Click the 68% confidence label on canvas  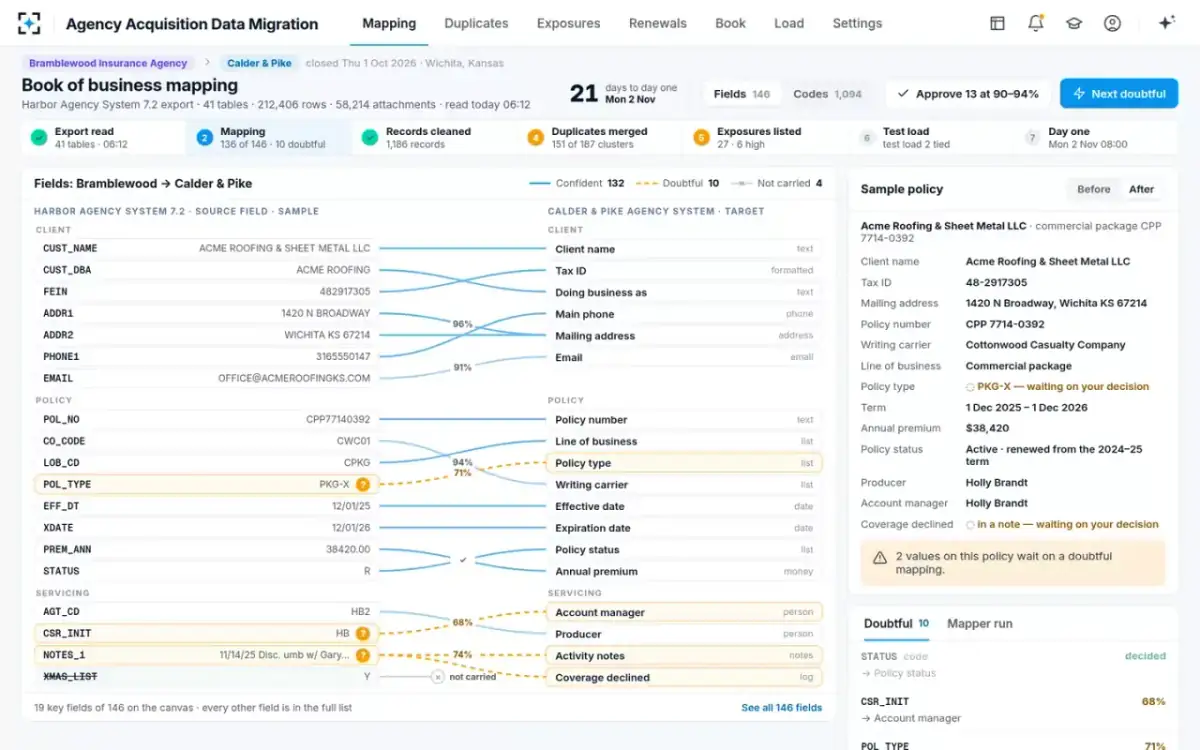click(462, 622)
